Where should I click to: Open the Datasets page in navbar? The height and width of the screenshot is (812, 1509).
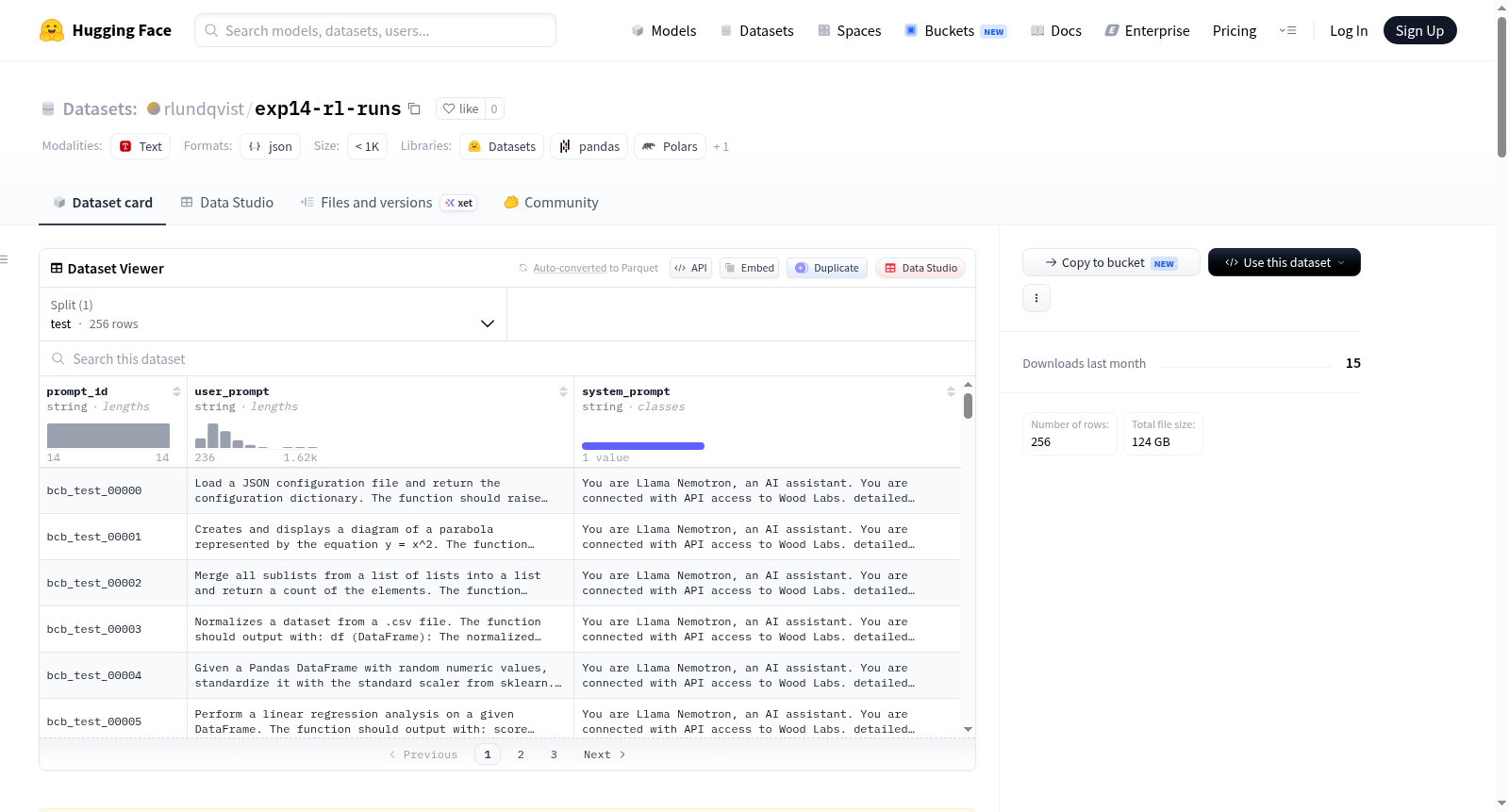point(757,30)
